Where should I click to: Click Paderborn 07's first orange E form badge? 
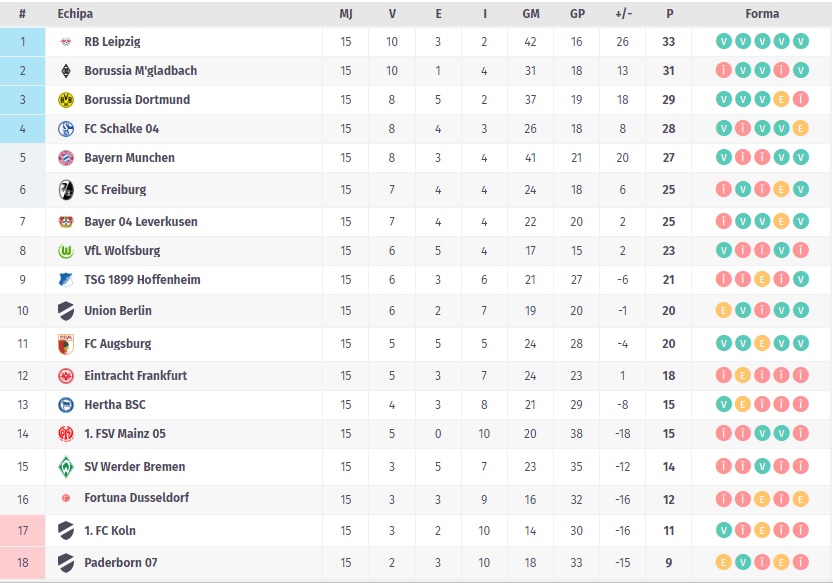(723, 563)
